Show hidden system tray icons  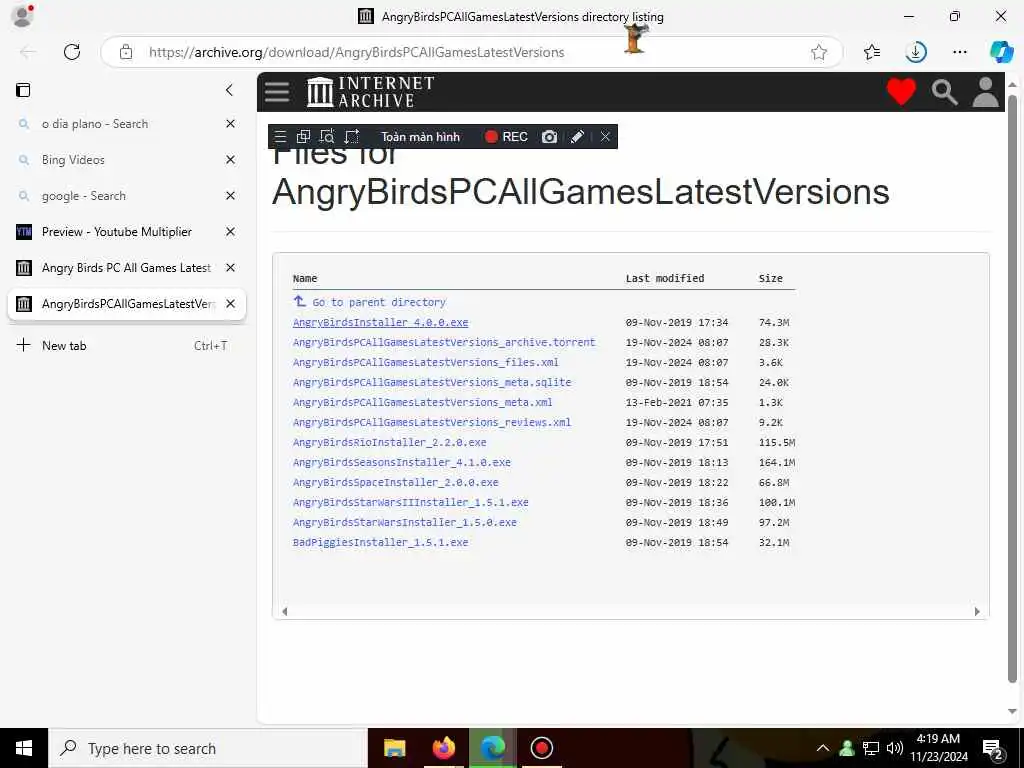click(823, 748)
